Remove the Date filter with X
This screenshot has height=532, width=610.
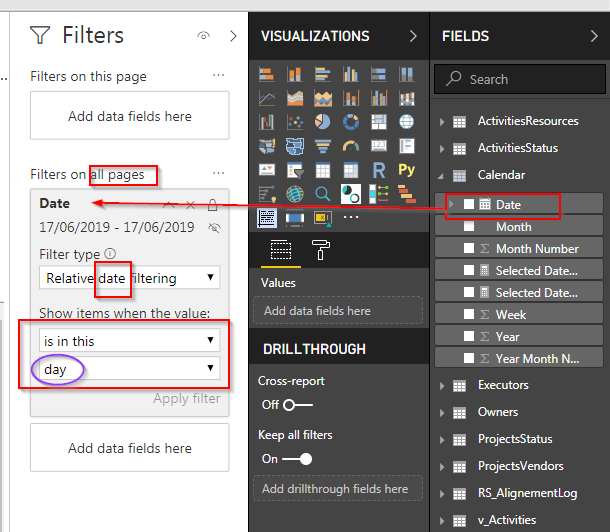tap(190, 205)
